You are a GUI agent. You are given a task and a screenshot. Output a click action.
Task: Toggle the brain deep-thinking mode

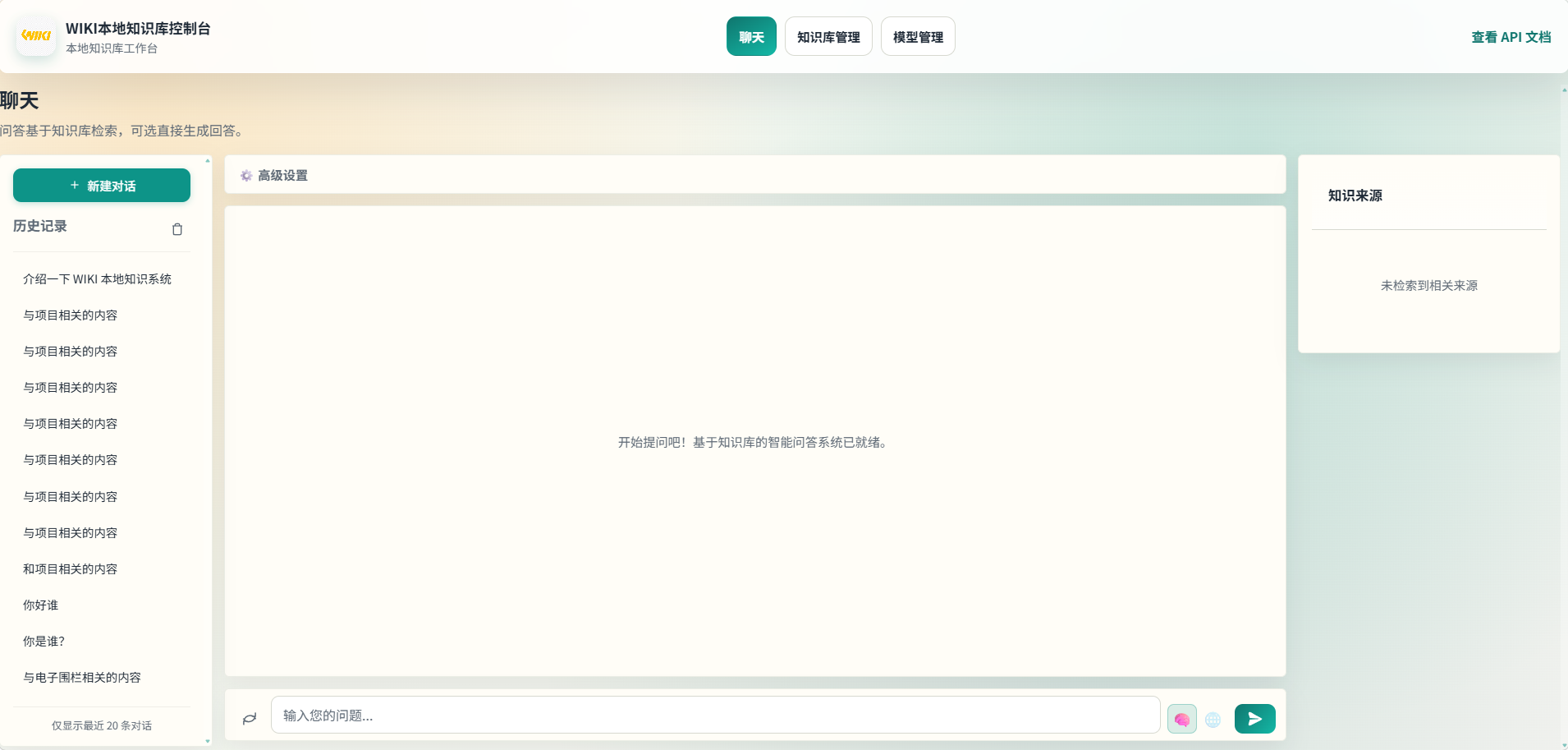(1182, 720)
